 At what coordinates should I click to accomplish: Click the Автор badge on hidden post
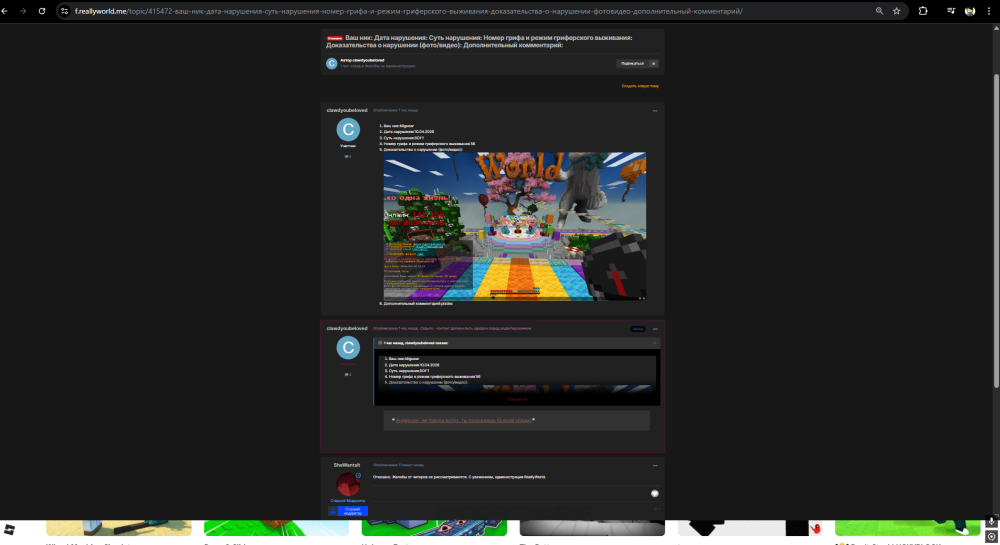pos(637,329)
